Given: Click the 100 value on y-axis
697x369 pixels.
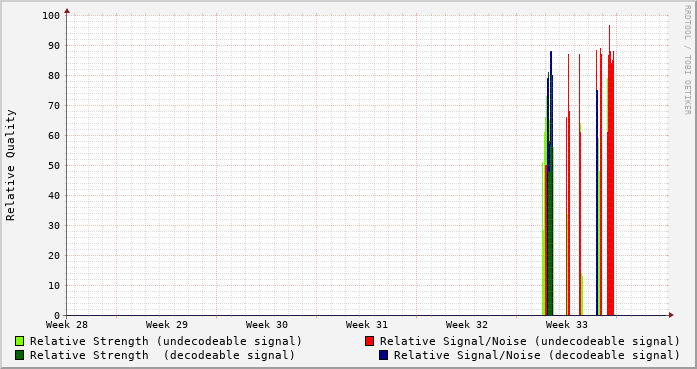Looking at the screenshot, I should pyautogui.click(x=51, y=16).
